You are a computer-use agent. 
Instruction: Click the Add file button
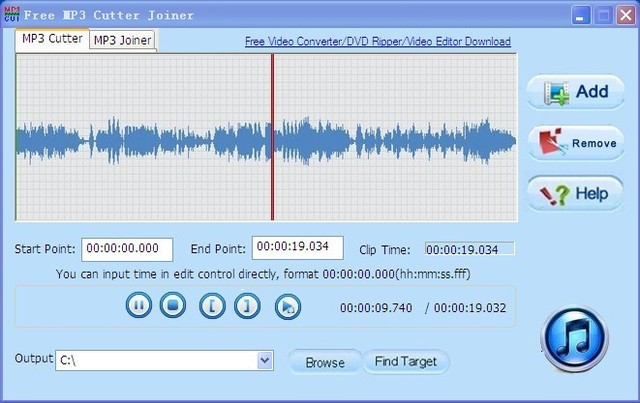[576, 91]
